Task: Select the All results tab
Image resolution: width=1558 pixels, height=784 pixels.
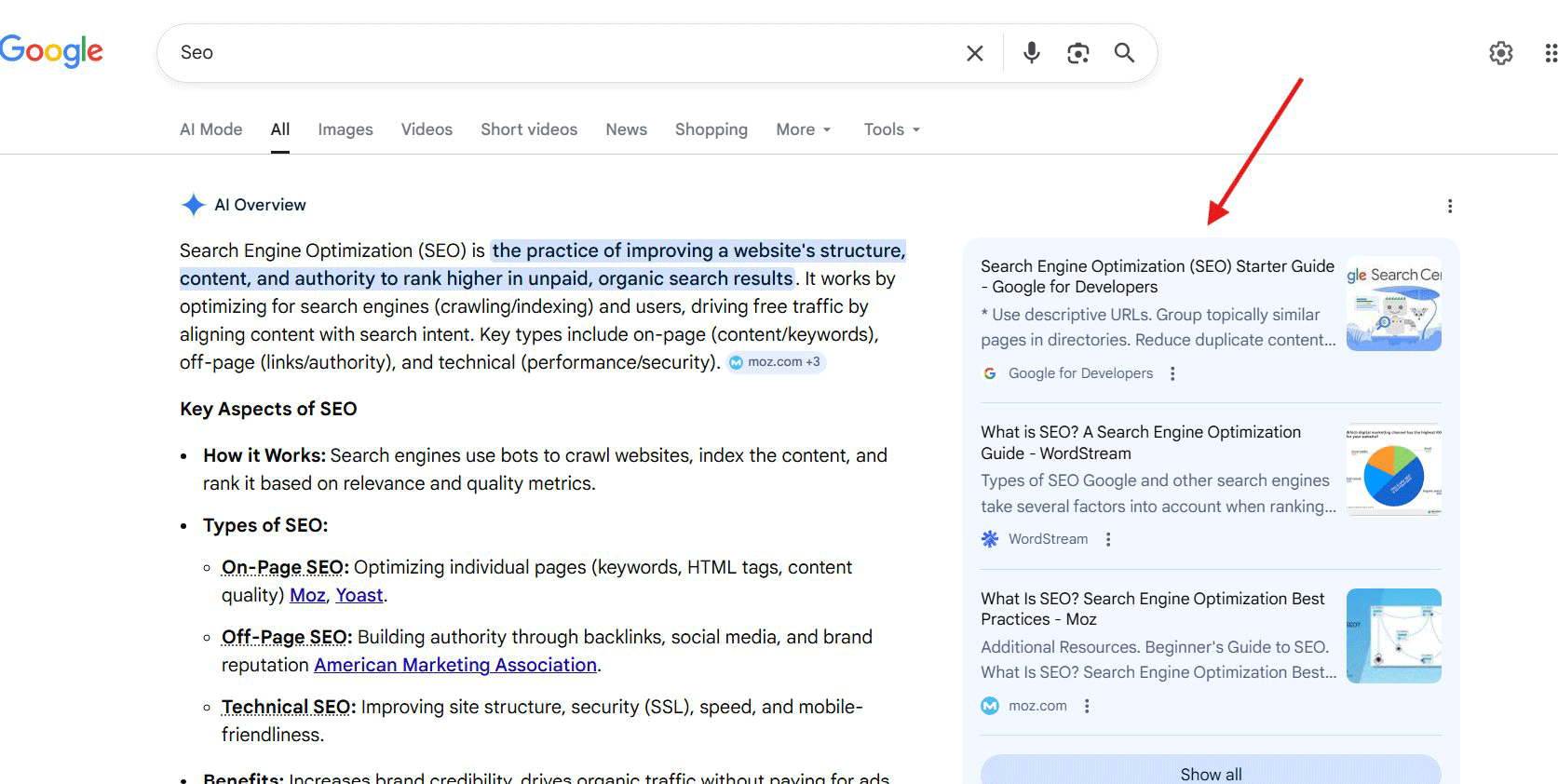Action: (280, 129)
